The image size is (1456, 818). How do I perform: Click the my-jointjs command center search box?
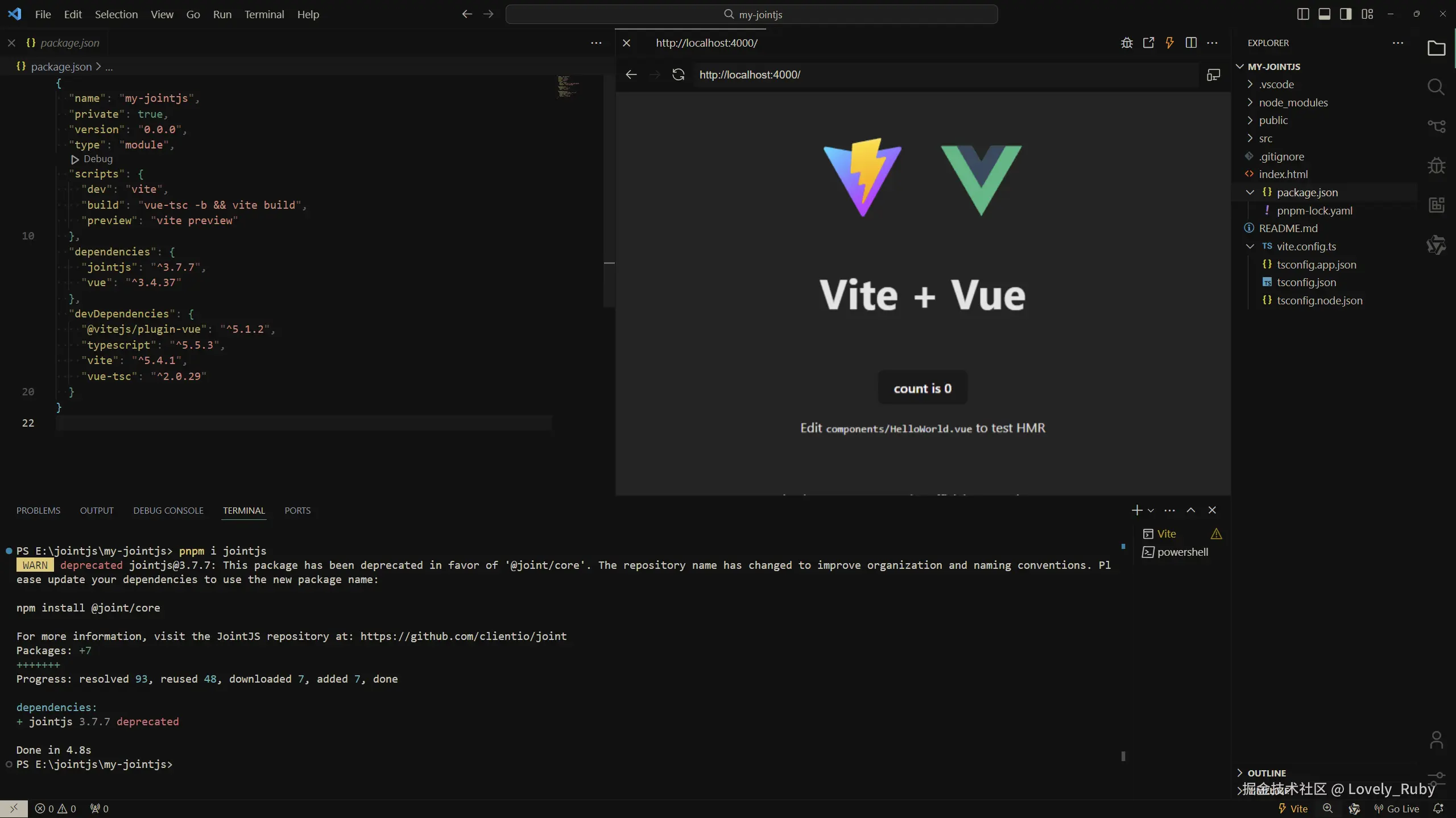[751, 14]
